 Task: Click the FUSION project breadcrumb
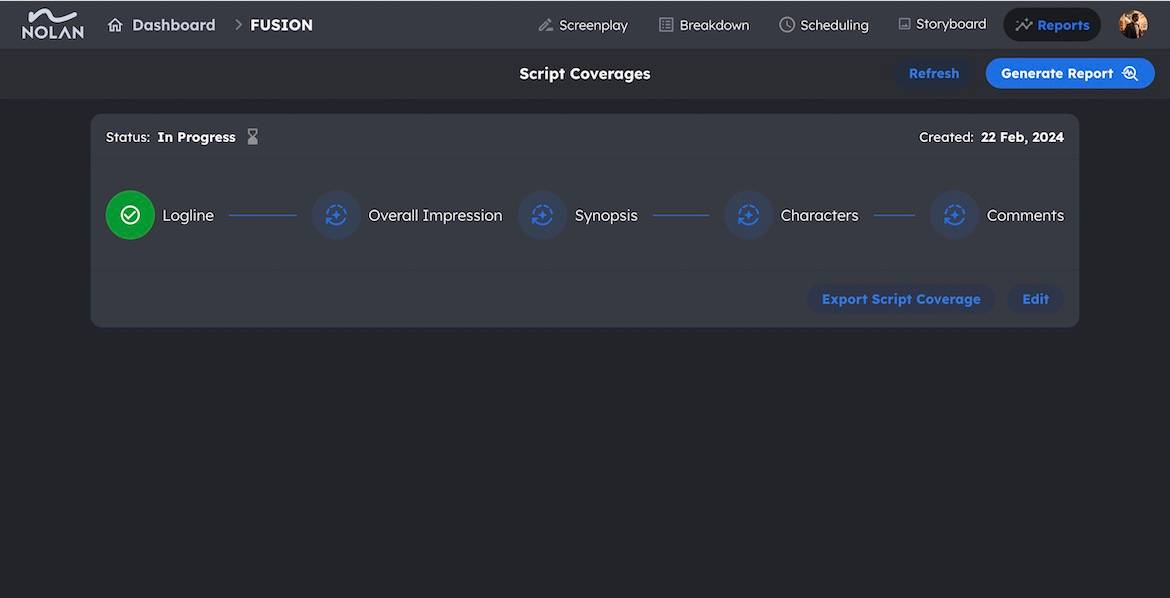[281, 25]
